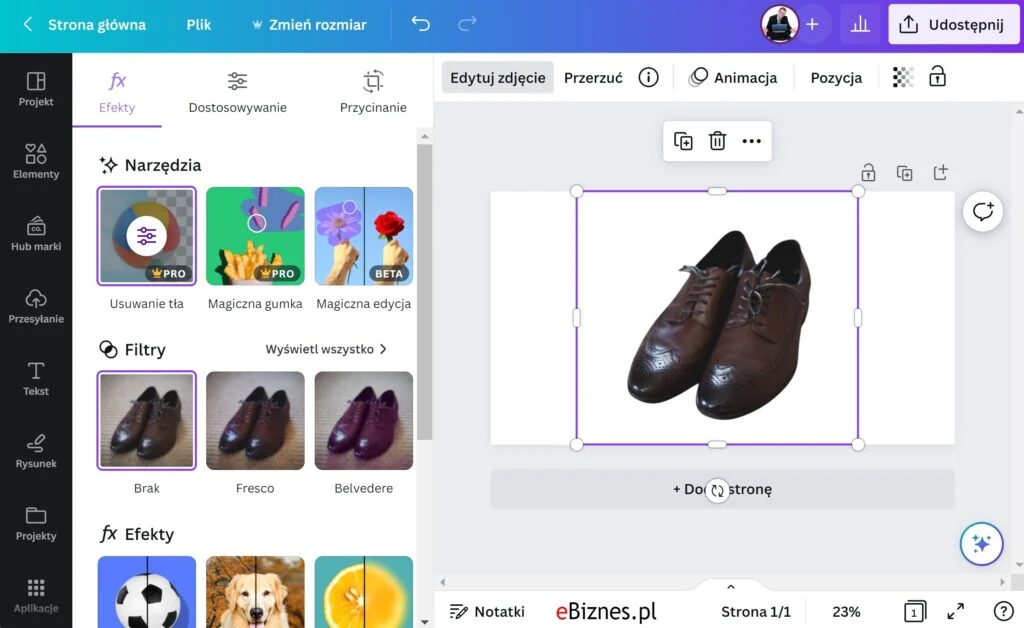Screen dimensions: 1024x628
Task: Toggle the lock icon in the top toolbar
Action: click(937, 77)
